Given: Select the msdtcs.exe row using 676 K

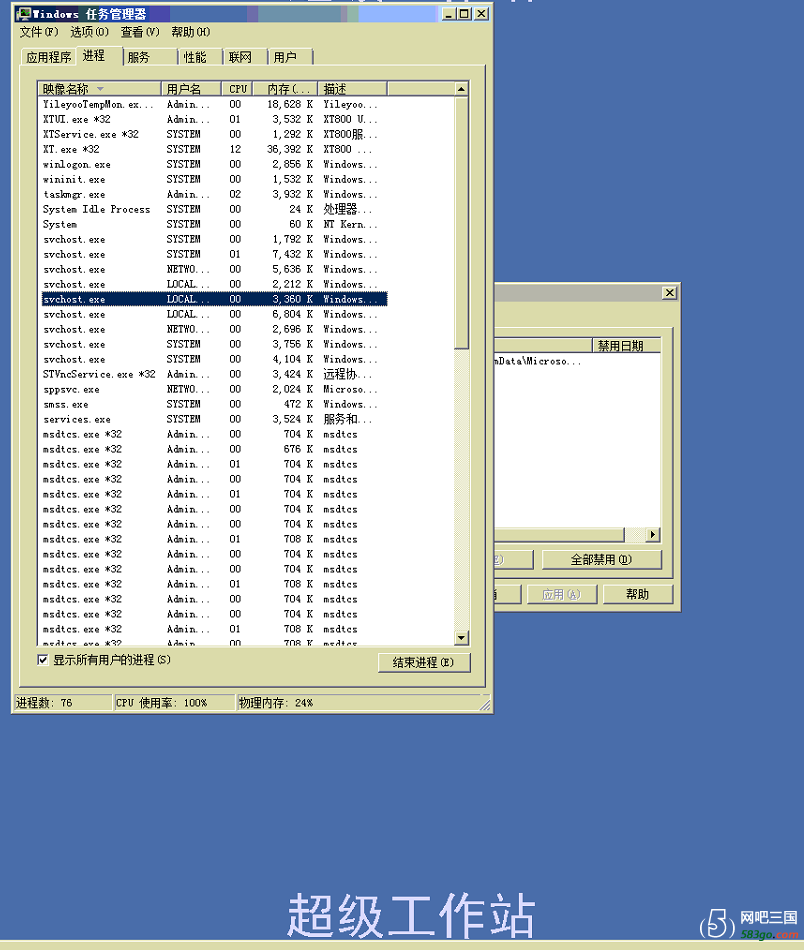Looking at the screenshot, I should point(214,449).
